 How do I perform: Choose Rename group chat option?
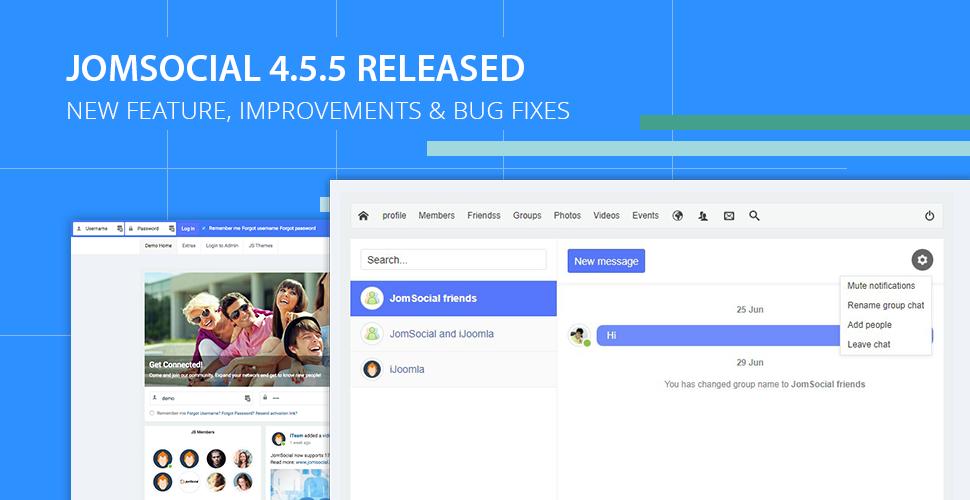tap(885, 305)
